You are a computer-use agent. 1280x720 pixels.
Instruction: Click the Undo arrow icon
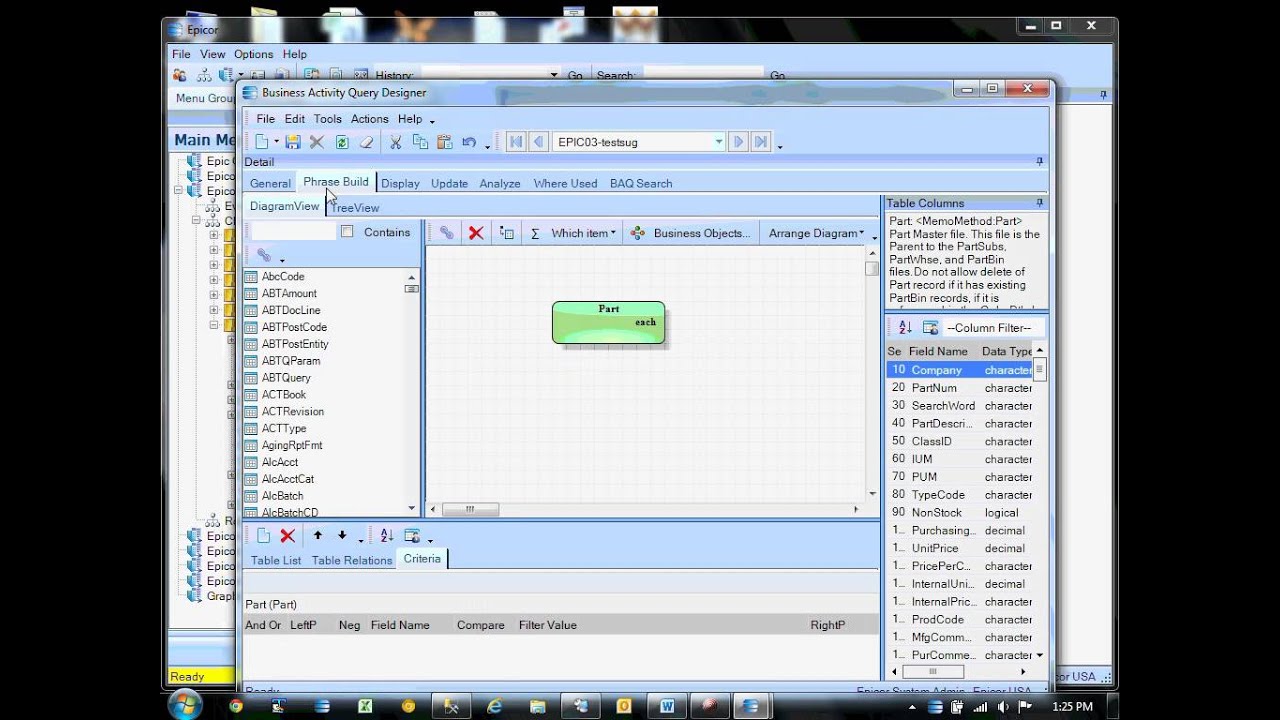(469, 142)
